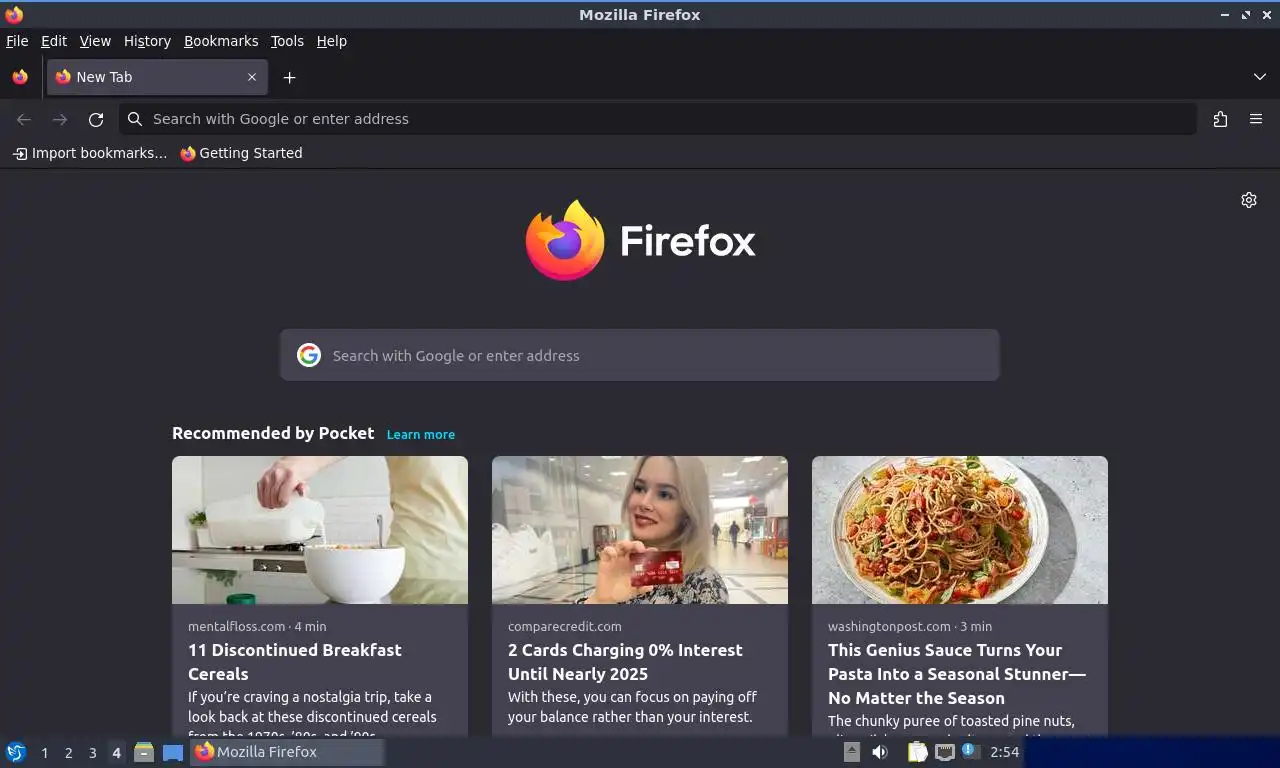Open a new tab with plus button
1280x768 pixels.
tap(289, 77)
